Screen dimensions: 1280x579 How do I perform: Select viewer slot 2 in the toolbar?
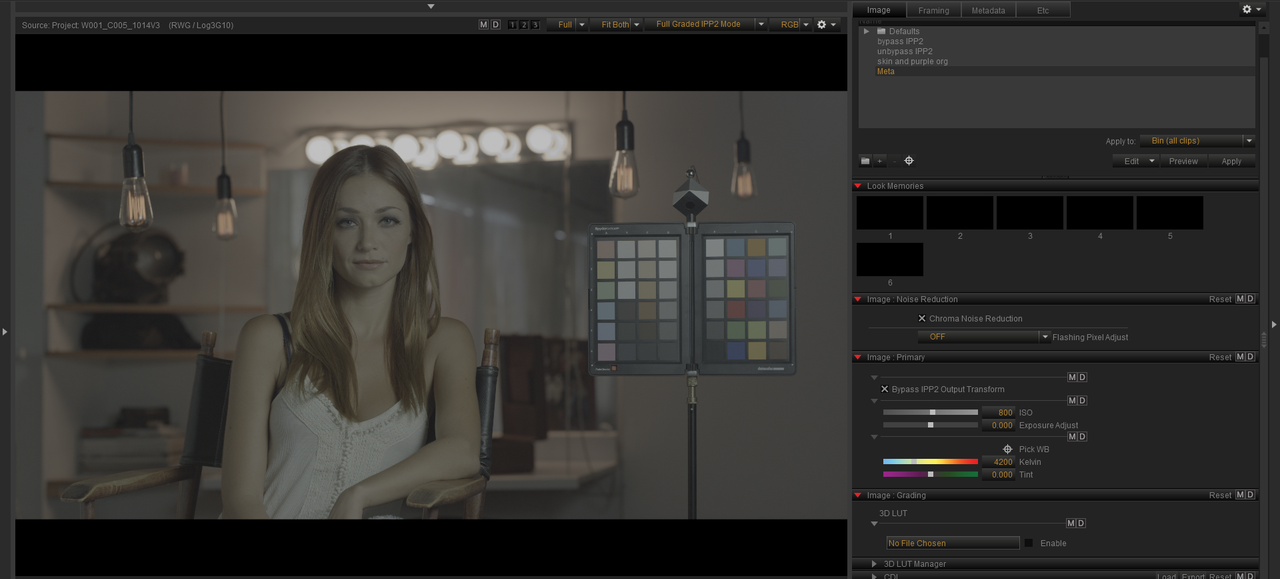click(524, 25)
